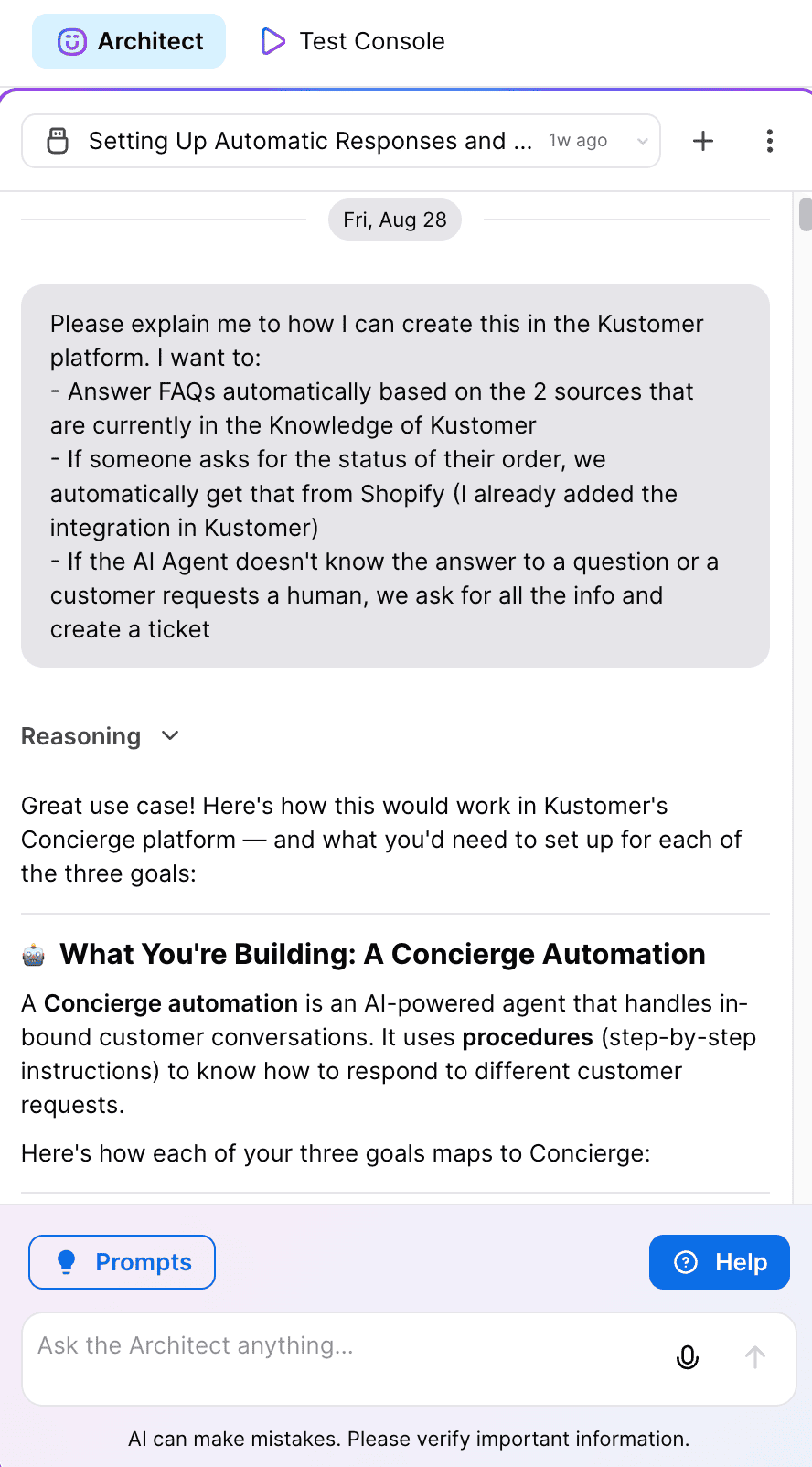Open the conversation selector dropdown arrow

(642, 141)
